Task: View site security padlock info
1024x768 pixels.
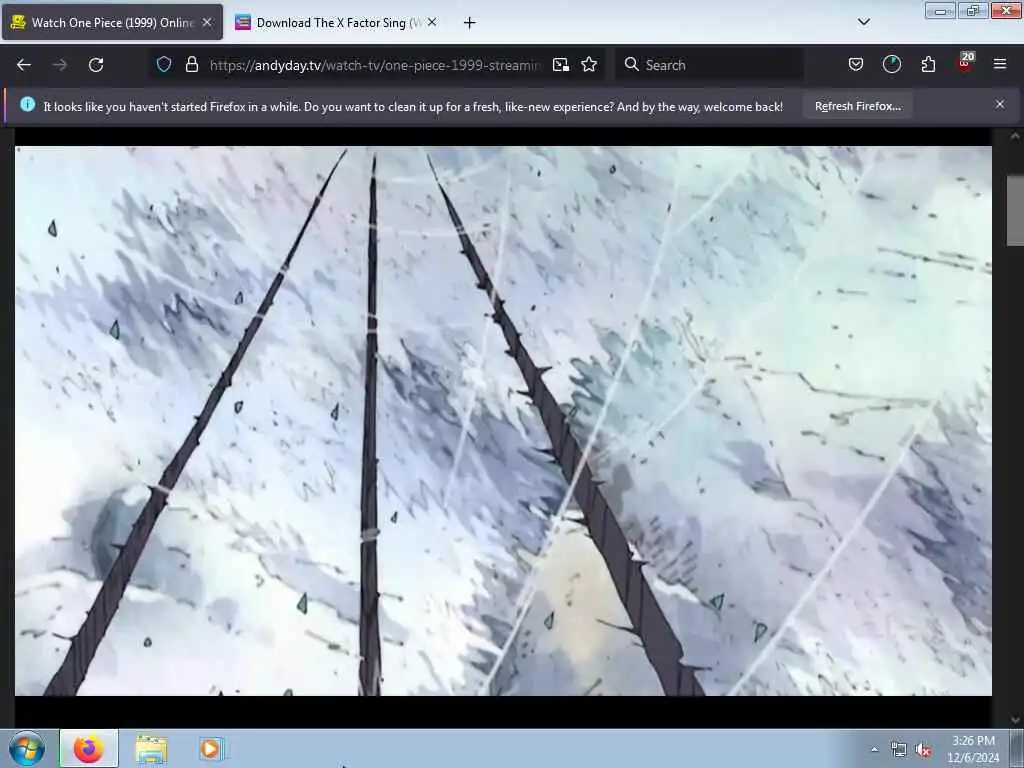Action: pos(191,65)
